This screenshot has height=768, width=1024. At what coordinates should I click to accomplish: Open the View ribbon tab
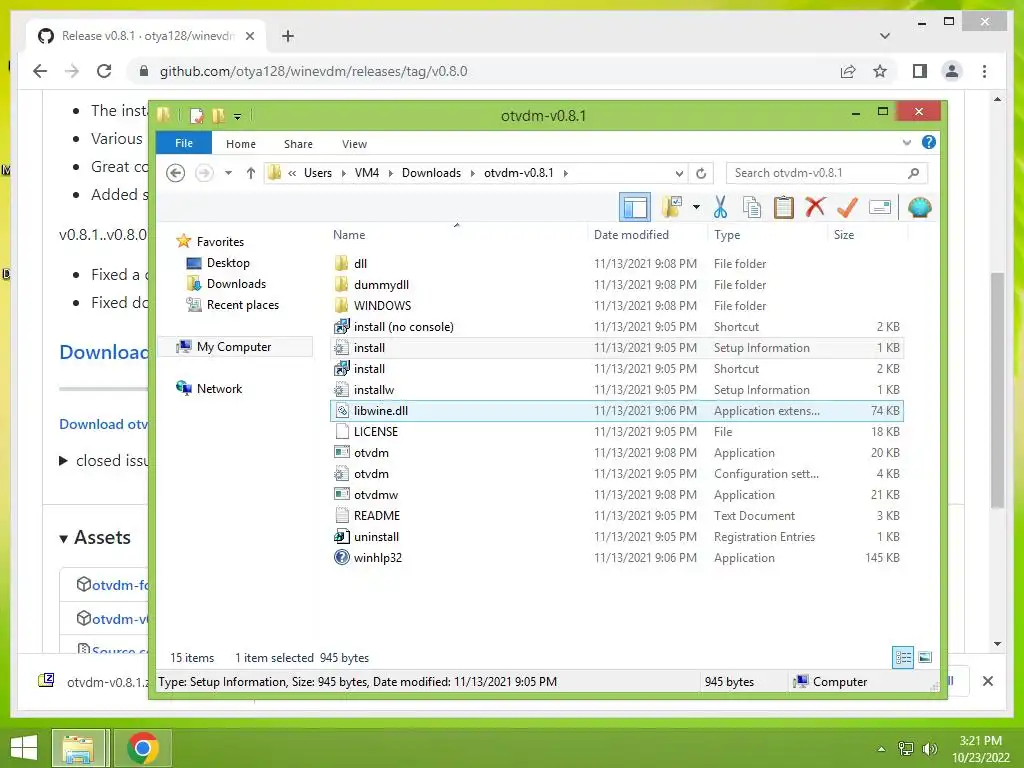[354, 144]
